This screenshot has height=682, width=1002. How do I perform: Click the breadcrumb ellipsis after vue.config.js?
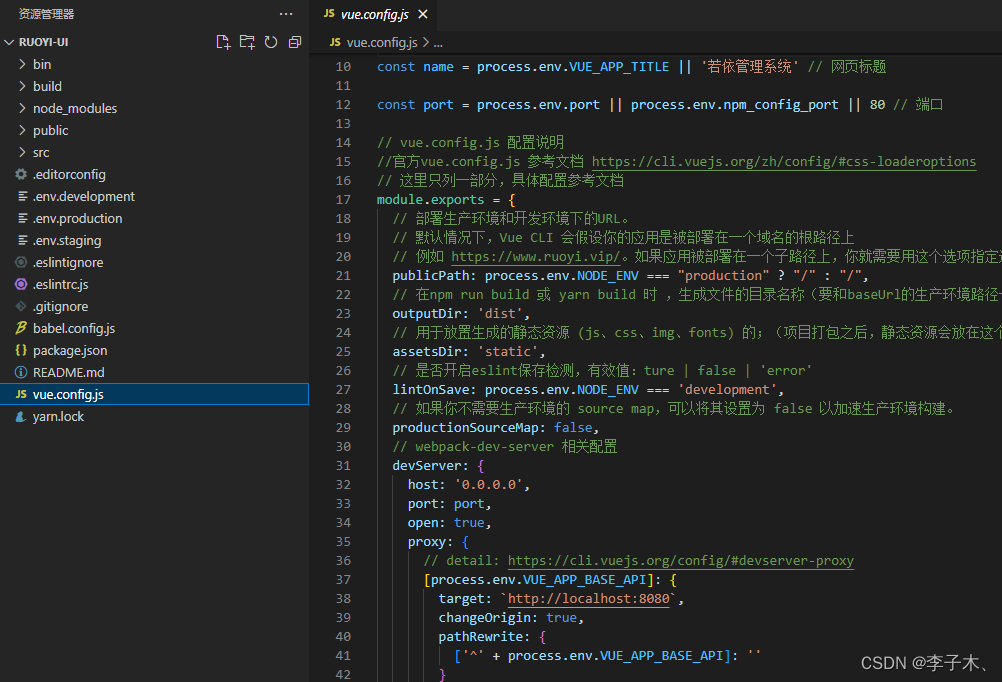438,43
